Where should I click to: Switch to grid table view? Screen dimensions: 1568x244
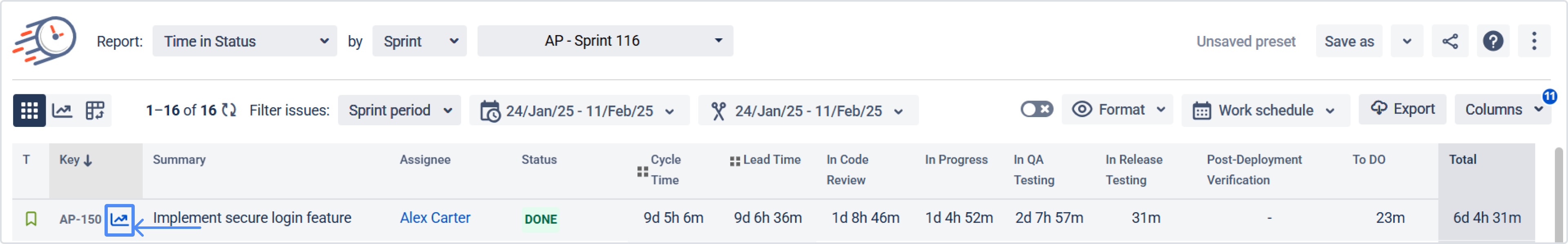(x=29, y=110)
